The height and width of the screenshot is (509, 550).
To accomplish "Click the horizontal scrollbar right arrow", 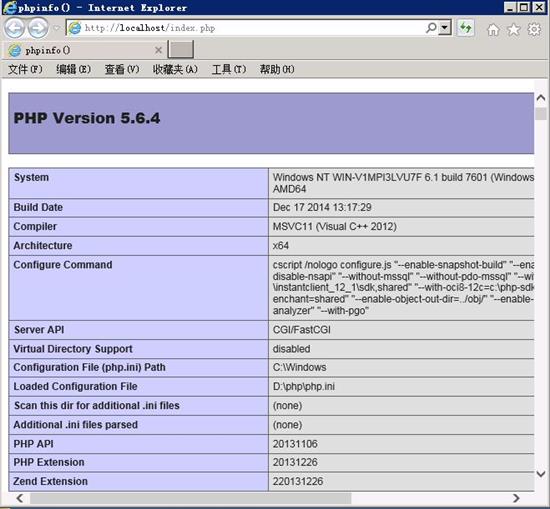I will [516, 498].
